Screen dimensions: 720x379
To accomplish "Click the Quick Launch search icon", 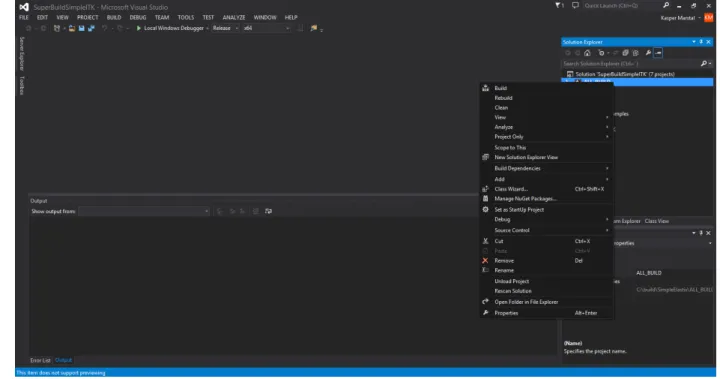I will pos(666,6).
